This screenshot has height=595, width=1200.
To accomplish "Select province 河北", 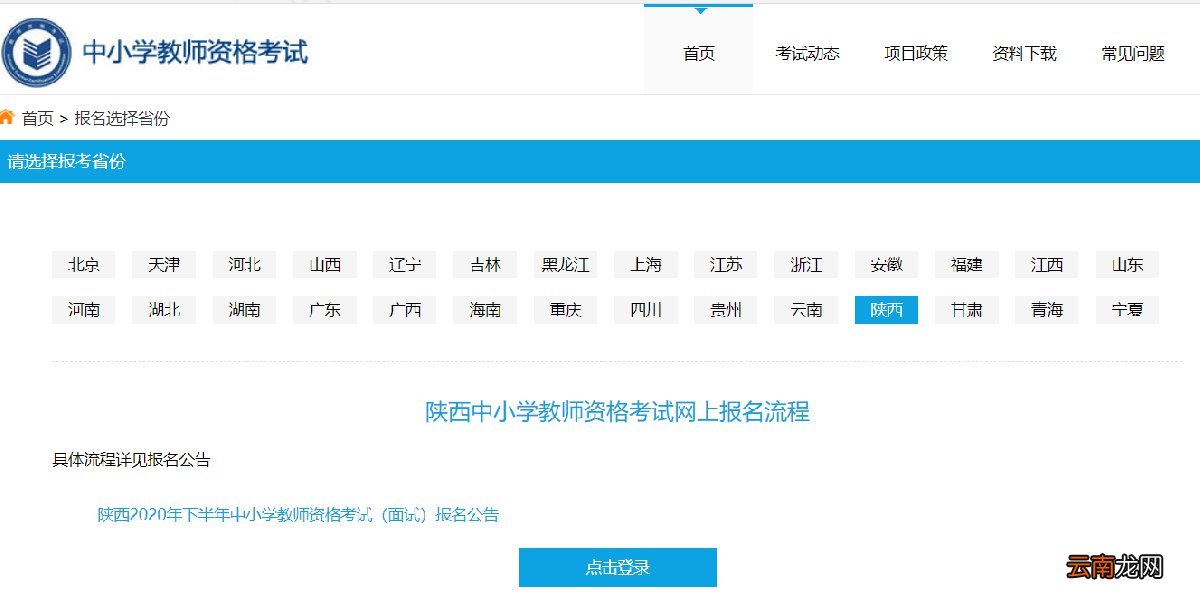I will click(x=244, y=265).
